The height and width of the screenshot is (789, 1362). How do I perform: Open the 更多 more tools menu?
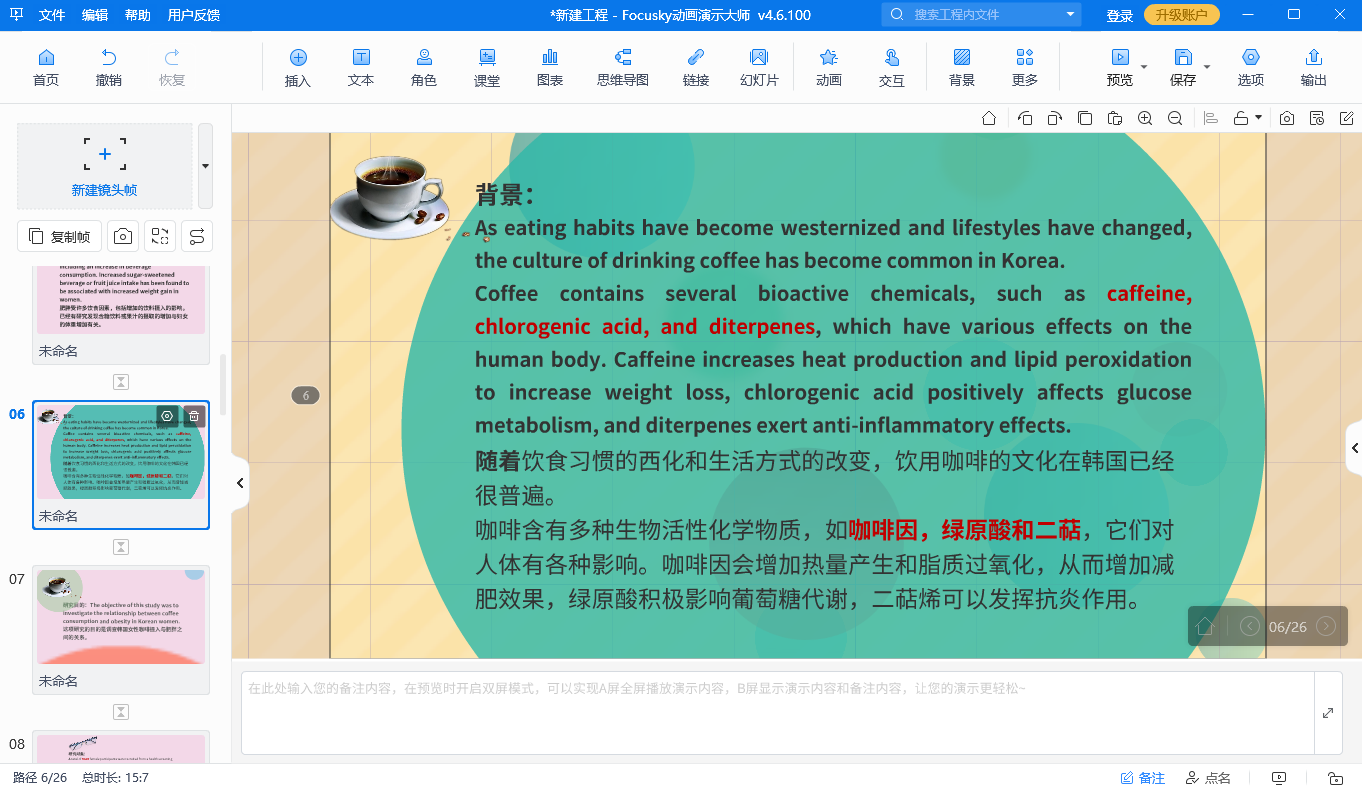pyautogui.click(x=1025, y=67)
